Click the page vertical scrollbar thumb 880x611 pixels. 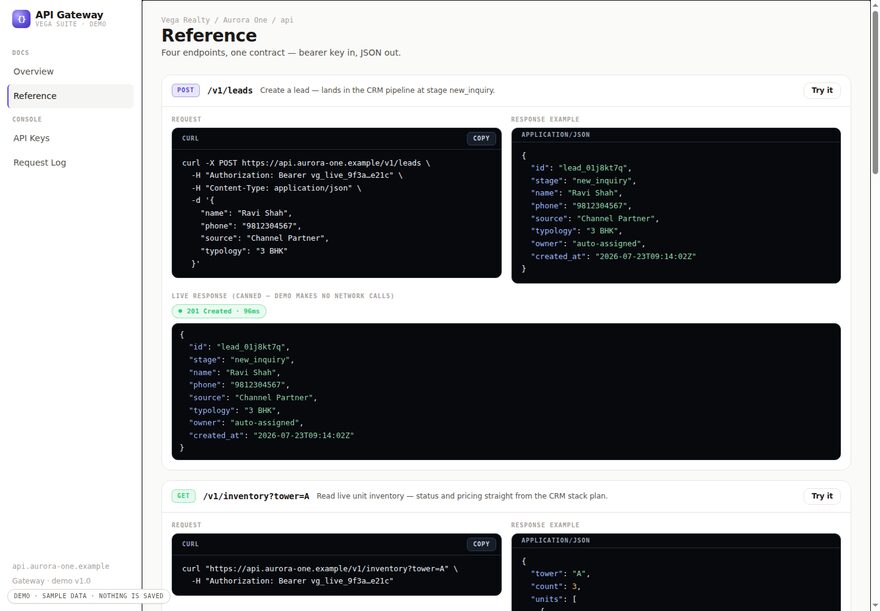(x=875, y=93)
